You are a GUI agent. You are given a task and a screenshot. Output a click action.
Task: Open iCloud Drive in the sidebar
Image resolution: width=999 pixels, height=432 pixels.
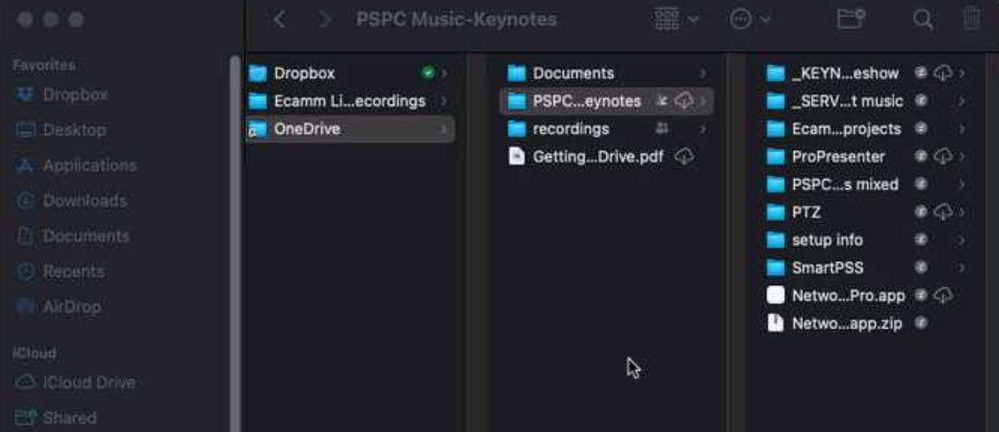point(75,382)
